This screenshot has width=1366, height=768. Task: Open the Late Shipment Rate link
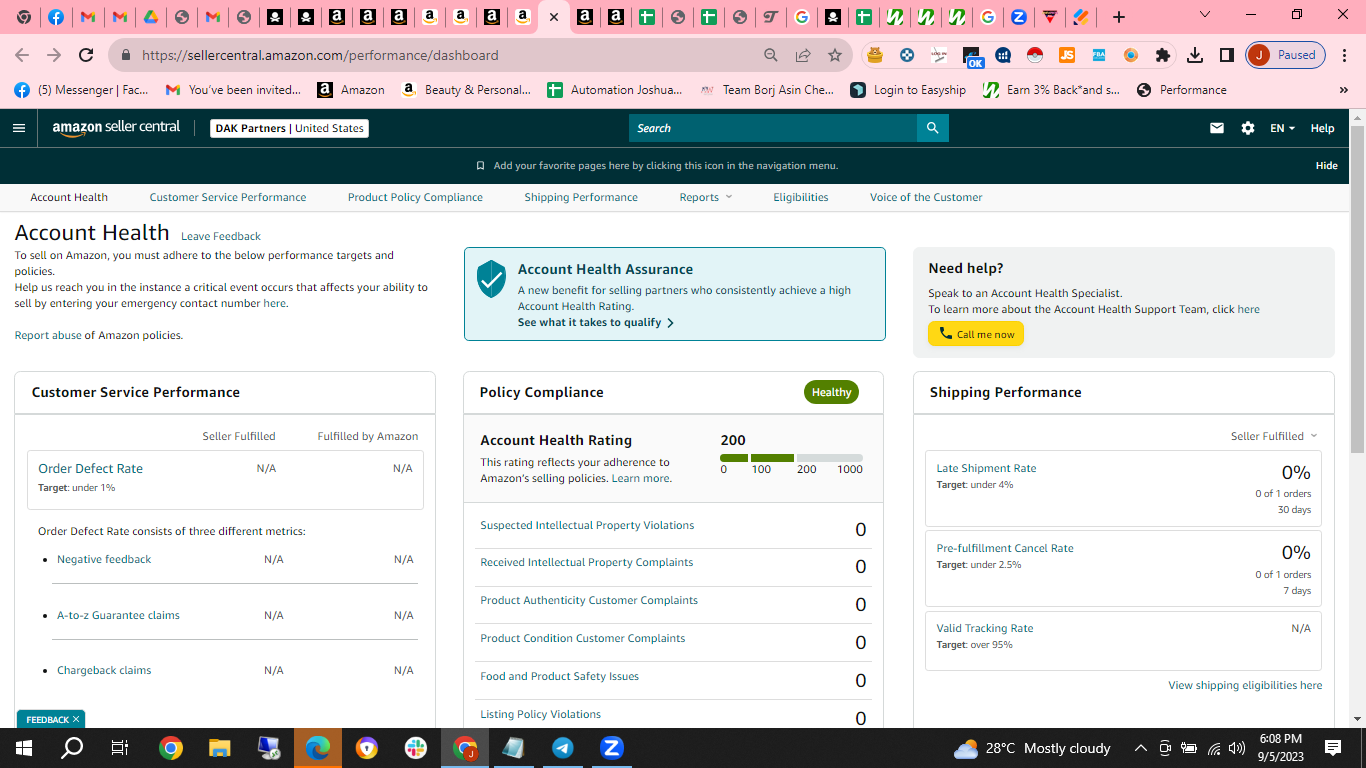point(986,468)
